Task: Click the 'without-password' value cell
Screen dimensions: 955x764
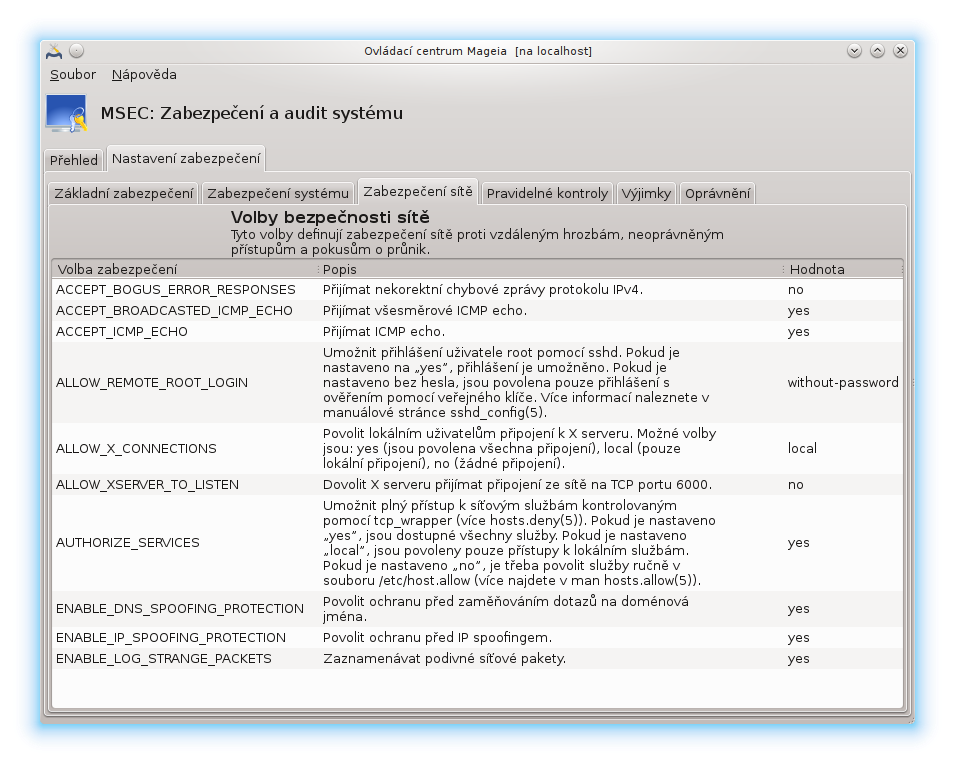Action: point(843,383)
